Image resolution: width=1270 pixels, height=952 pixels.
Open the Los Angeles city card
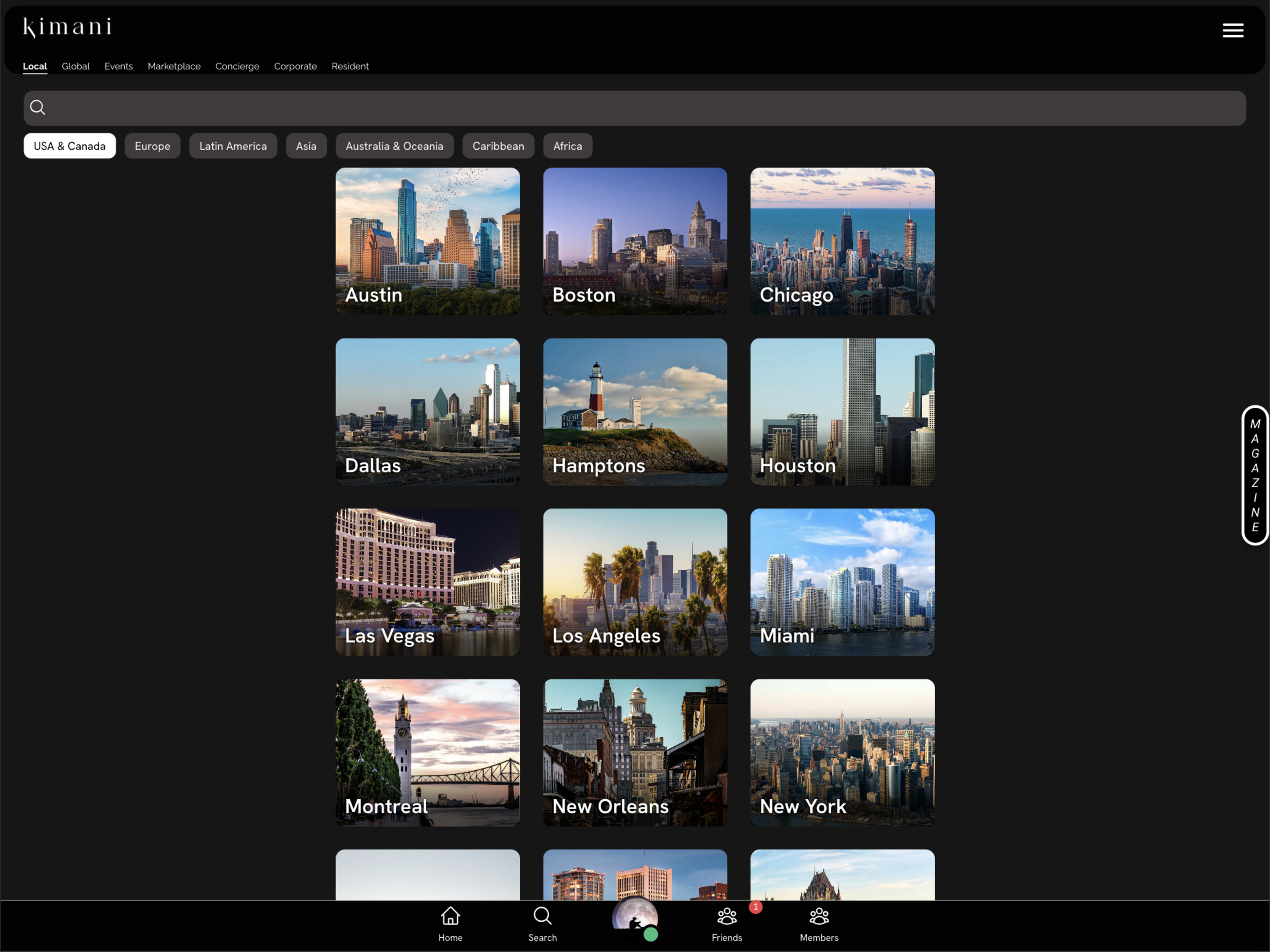coord(635,582)
